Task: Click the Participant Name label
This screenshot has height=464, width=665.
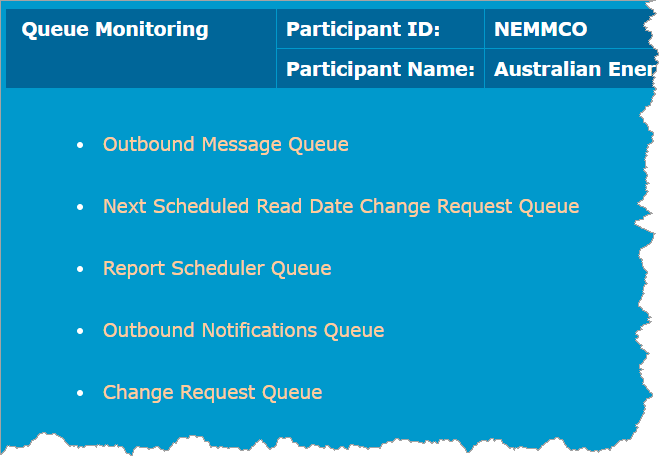Action: click(x=380, y=70)
